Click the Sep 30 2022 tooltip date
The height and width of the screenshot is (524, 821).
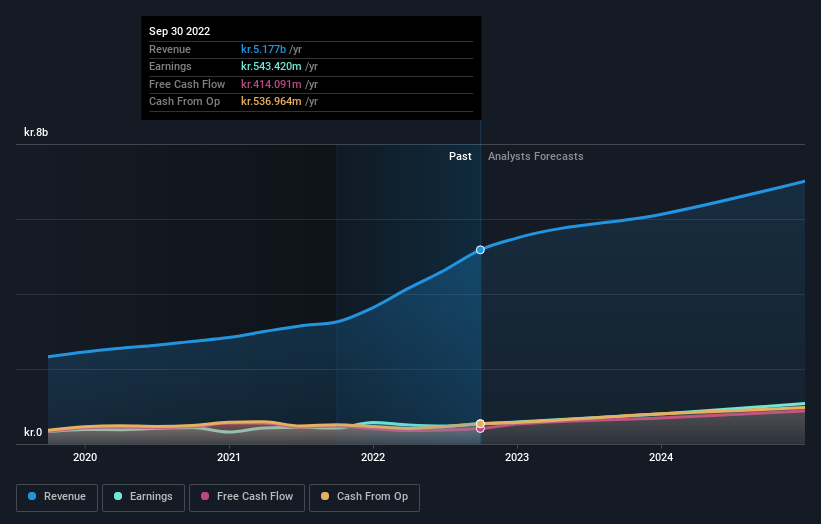(180, 31)
